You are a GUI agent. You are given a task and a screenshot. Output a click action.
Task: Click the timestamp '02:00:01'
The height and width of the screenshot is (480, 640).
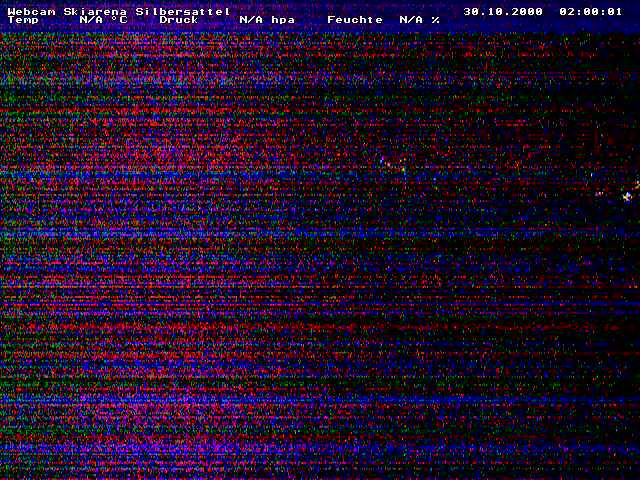pyautogui.click(x=591, y=11)
